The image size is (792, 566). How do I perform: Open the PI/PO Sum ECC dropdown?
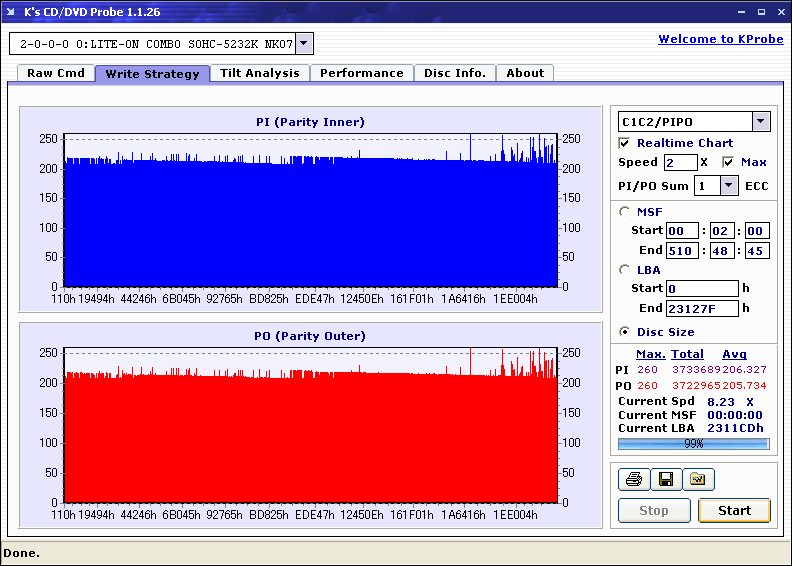click(729, 185)
